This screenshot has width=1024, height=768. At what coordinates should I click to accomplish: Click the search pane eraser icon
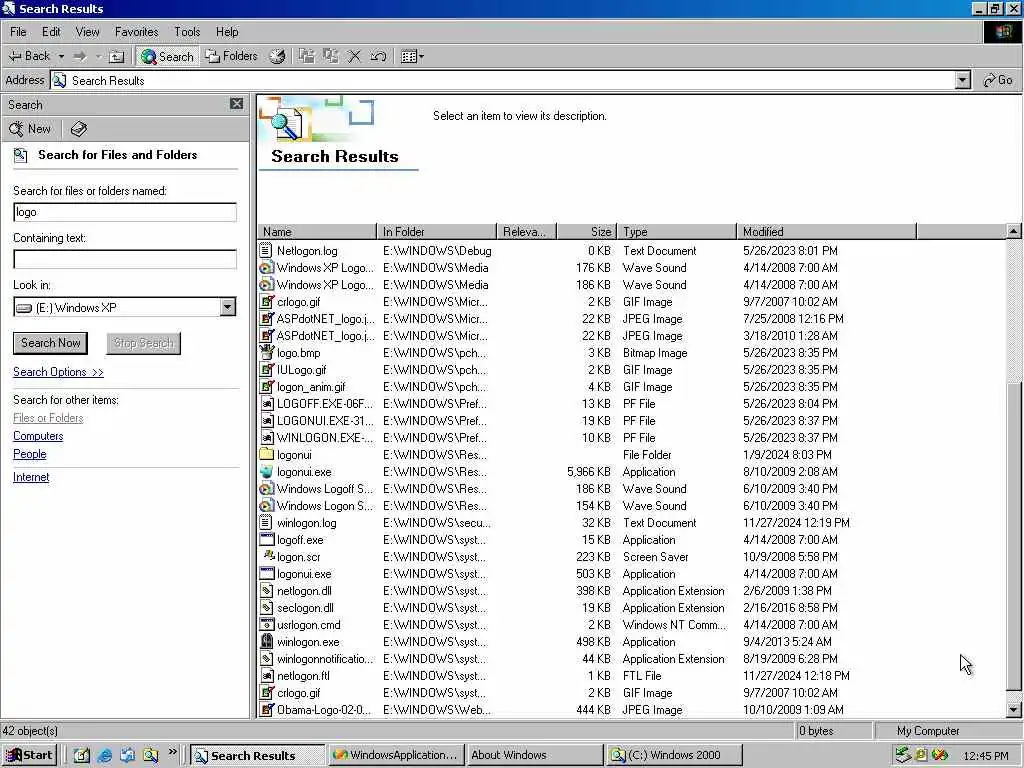(78, 129)
